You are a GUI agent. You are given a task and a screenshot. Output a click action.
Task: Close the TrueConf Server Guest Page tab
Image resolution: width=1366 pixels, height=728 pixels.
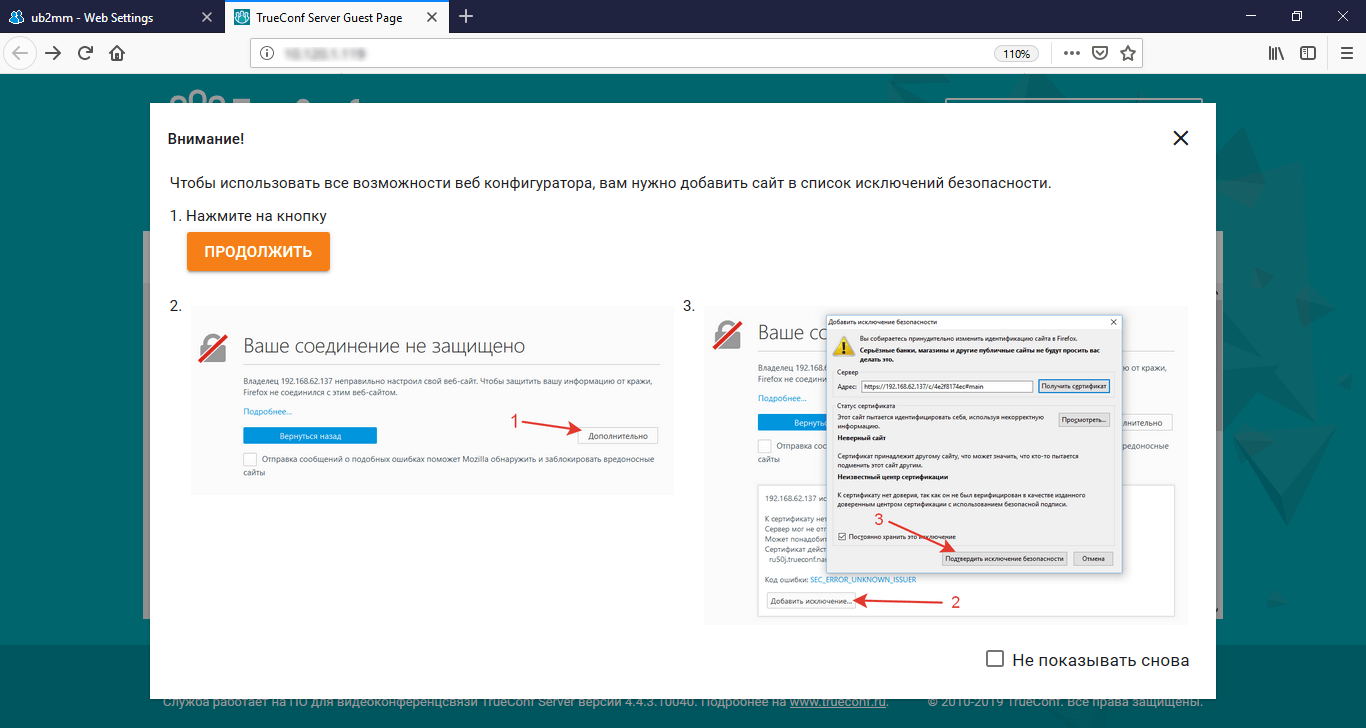(431, 17)
